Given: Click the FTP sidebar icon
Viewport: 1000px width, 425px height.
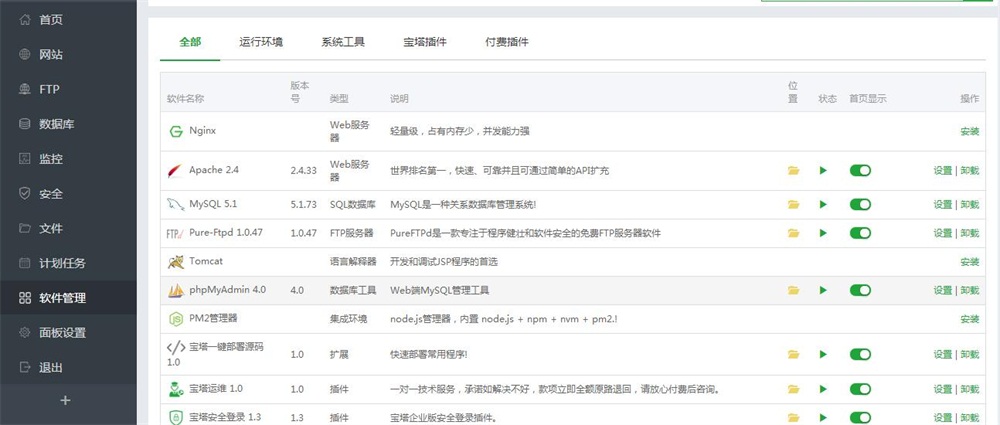Looking at the screenshot, I should pyautogui.click(x=25, y=89).
